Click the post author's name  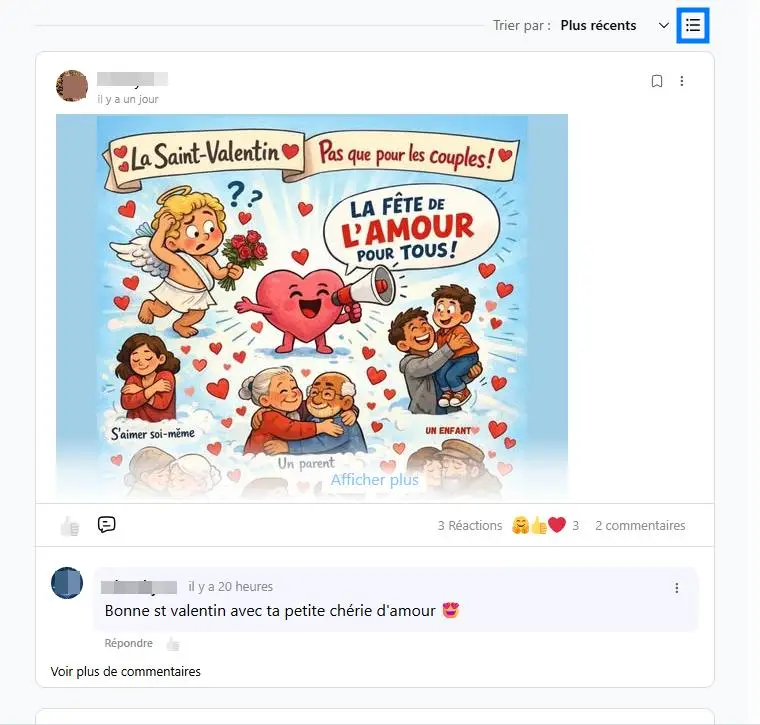coord(132,79)
